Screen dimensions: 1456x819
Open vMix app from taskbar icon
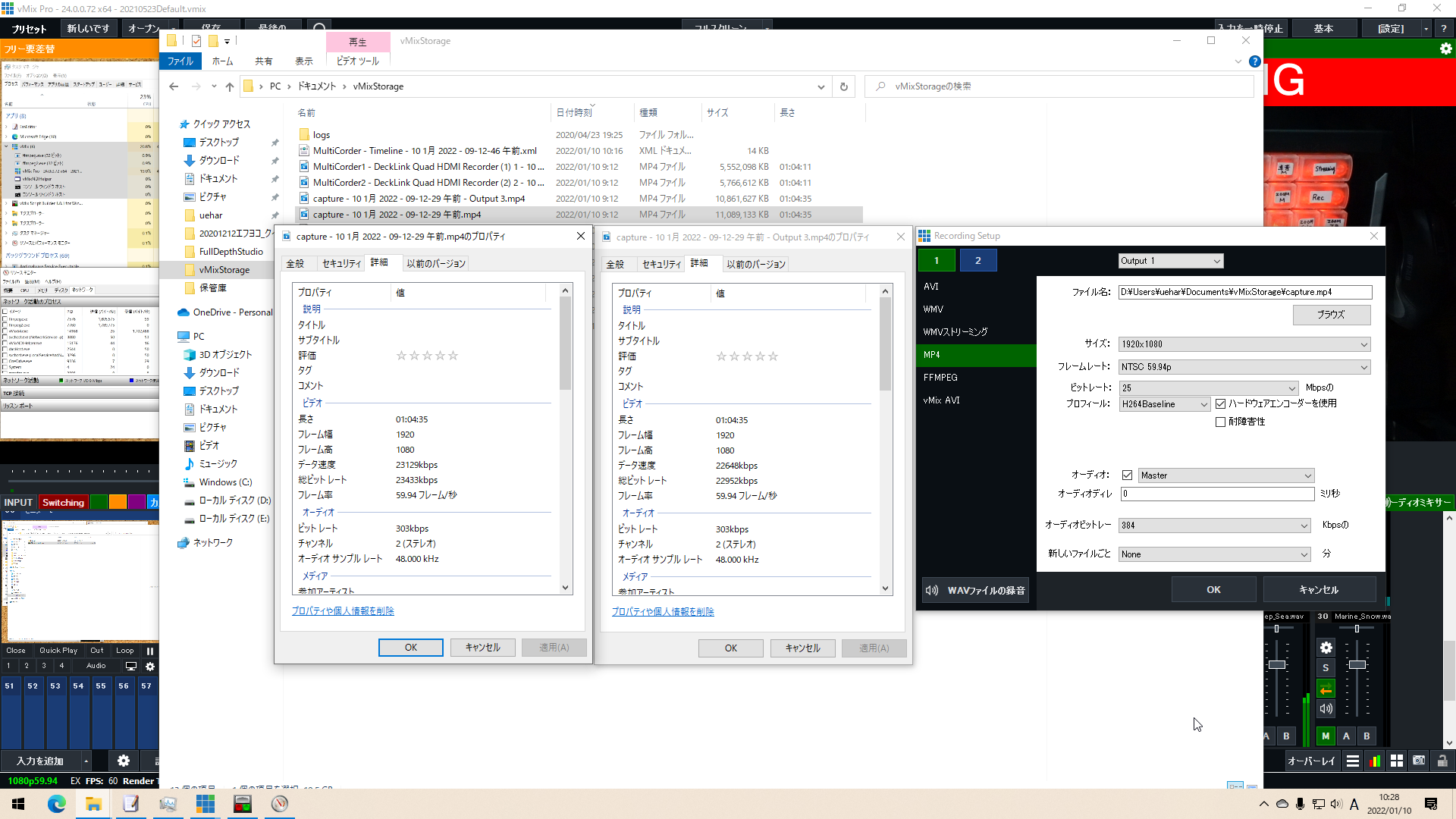[206, 804]
